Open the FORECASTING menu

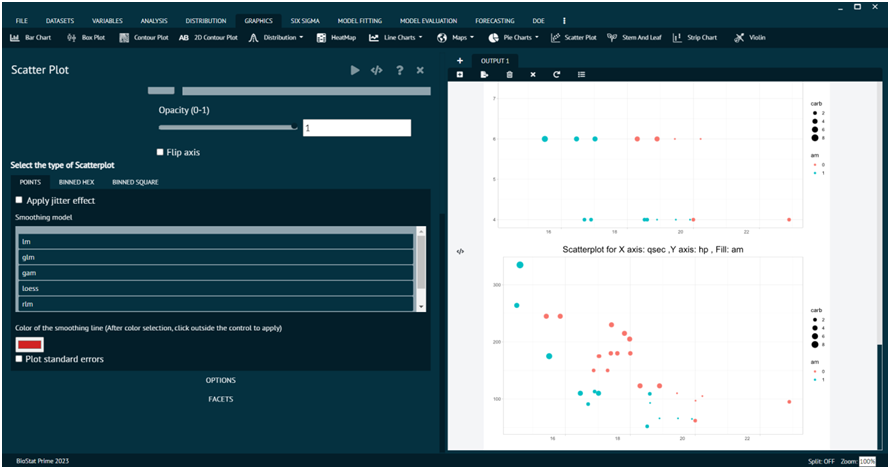click(x=495, y=21)
